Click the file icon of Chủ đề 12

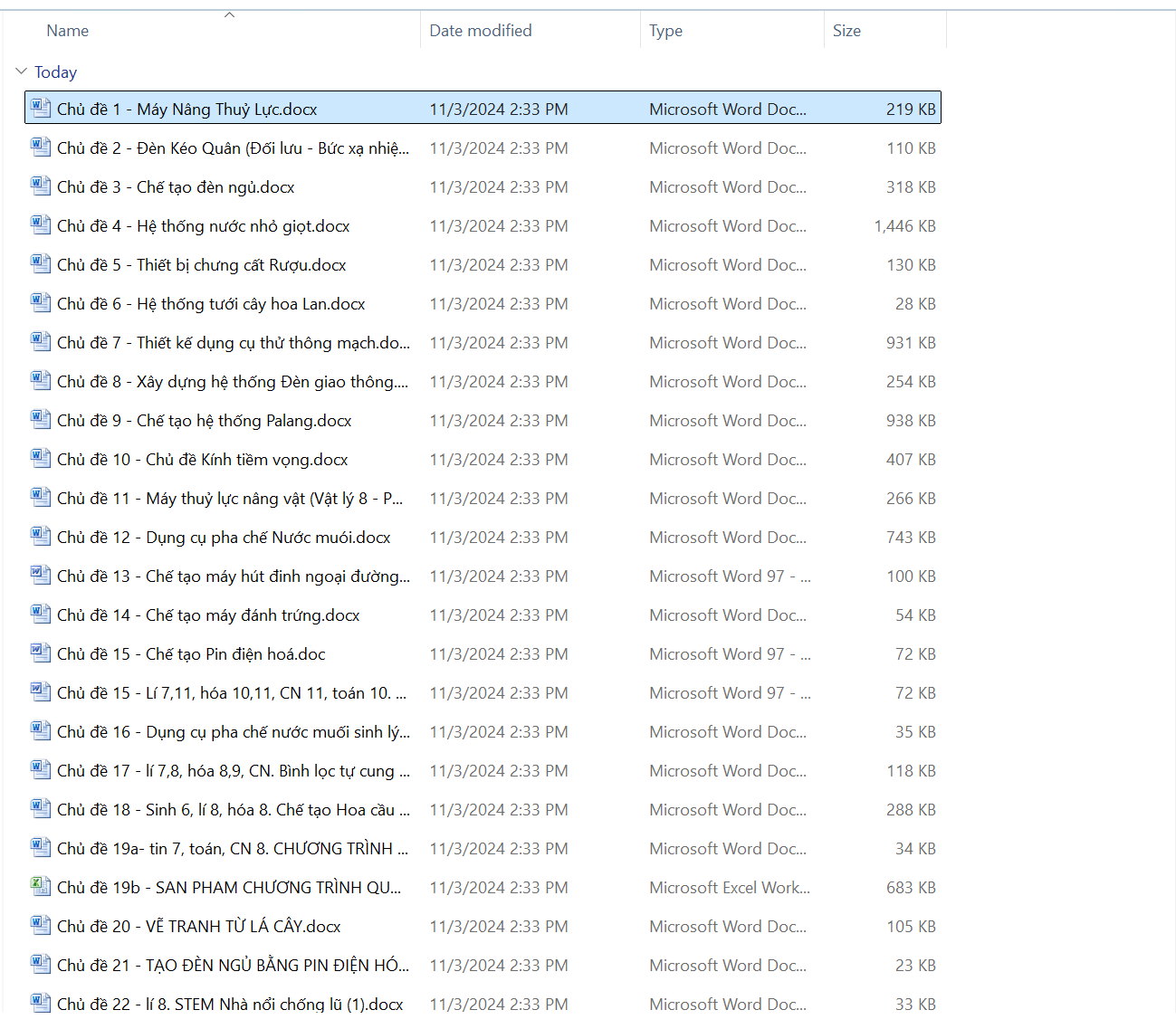pyautogui.click(x=41, y=537)
